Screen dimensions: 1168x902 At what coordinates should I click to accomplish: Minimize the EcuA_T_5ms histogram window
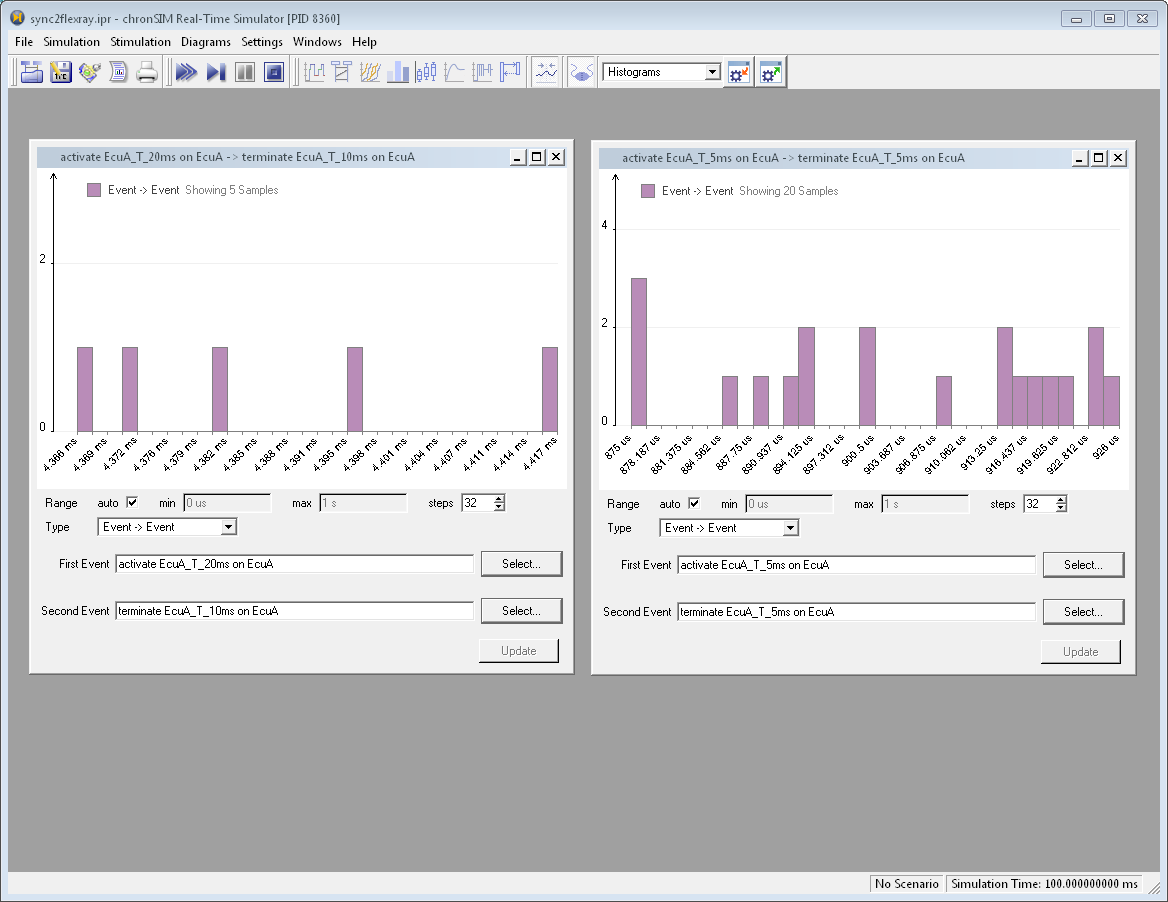click(x=1079, y=158)
